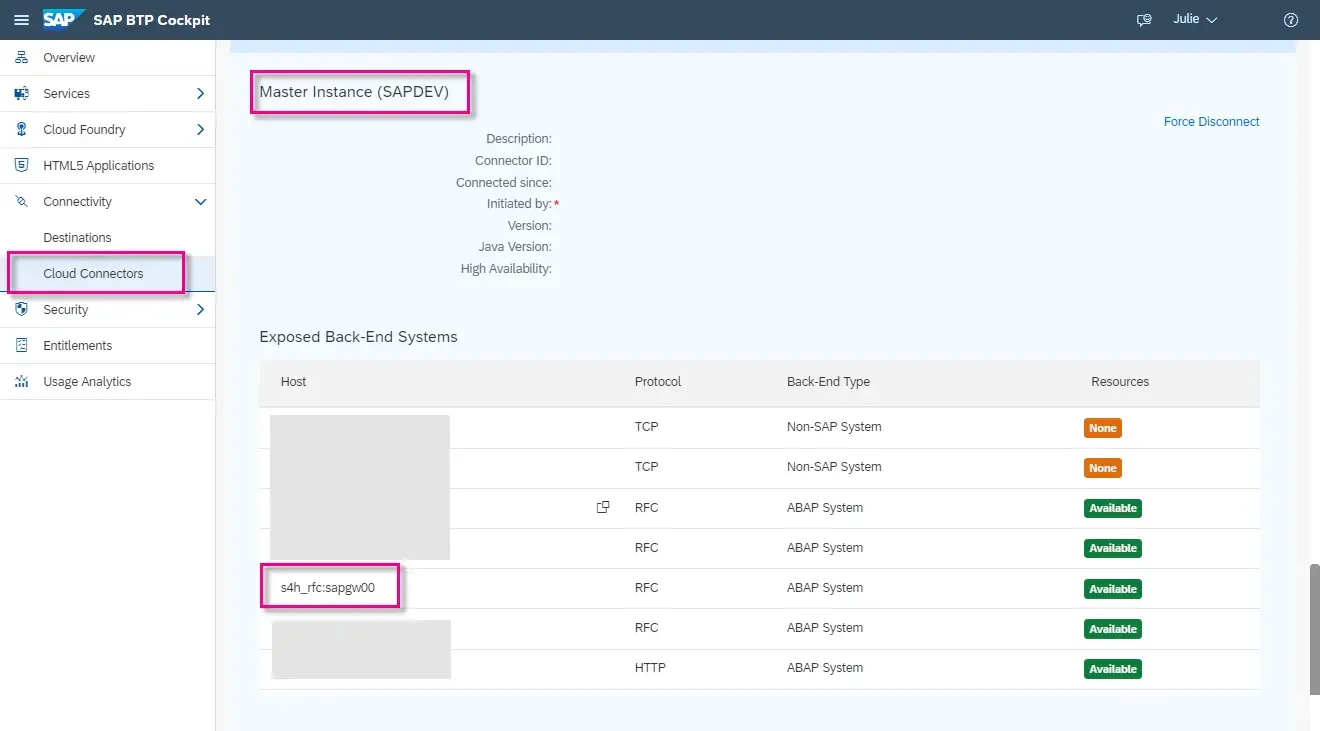Click the Entitlements sidebar icon
This screenshot has width=1320, height=731.
(x=22, y=346)
